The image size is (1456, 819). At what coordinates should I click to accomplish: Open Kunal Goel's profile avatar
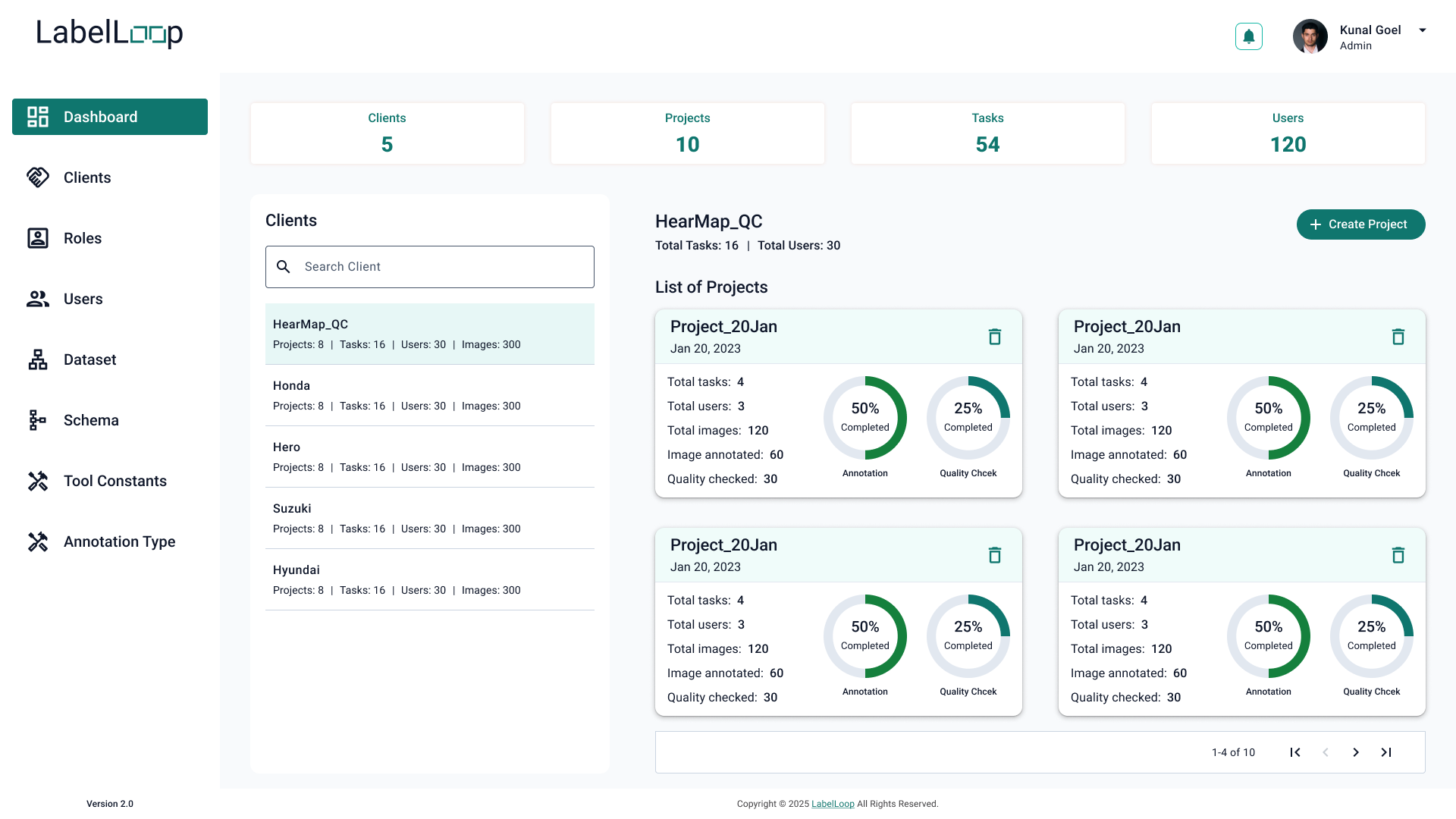(x=1310, y=36)
